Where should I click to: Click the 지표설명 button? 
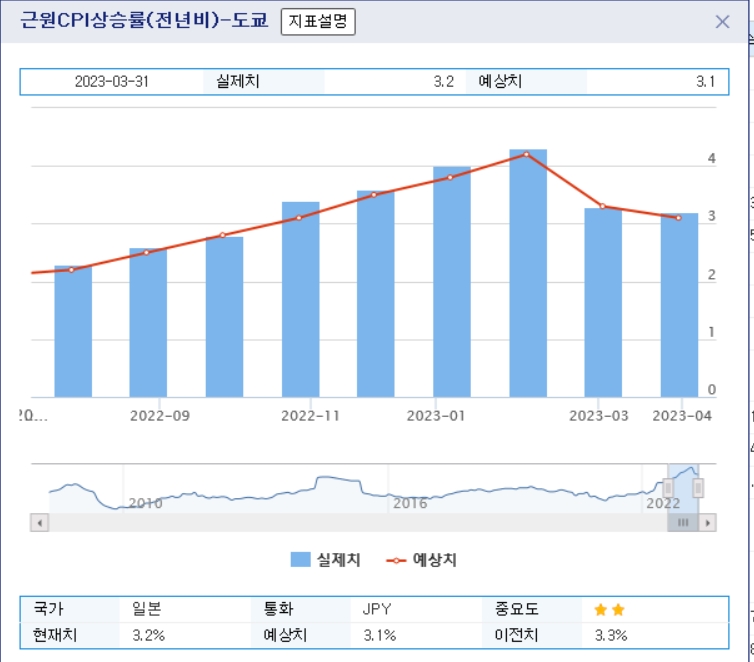318,22
